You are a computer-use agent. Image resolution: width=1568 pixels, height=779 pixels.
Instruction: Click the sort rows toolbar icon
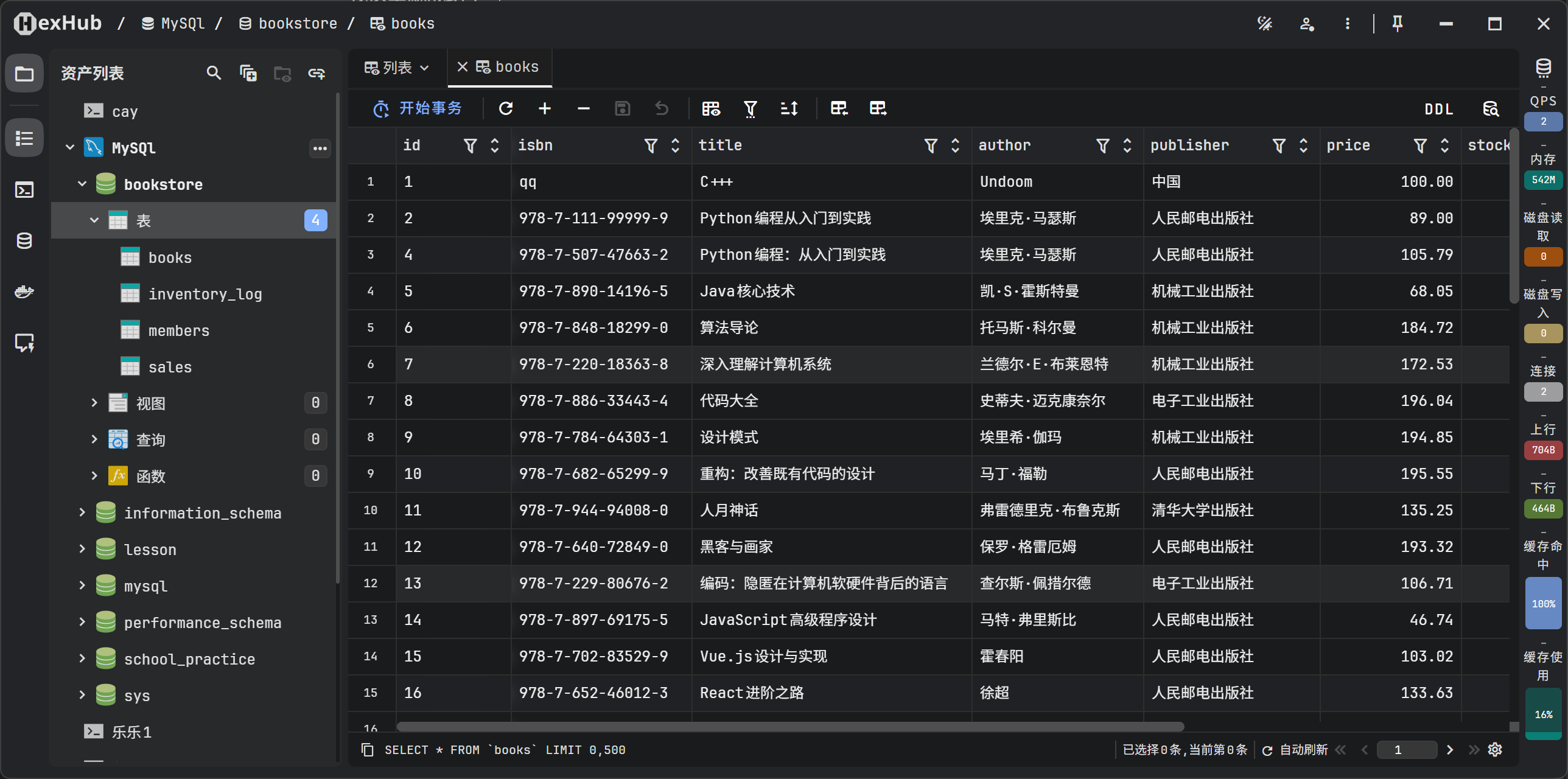pos(789,108)
